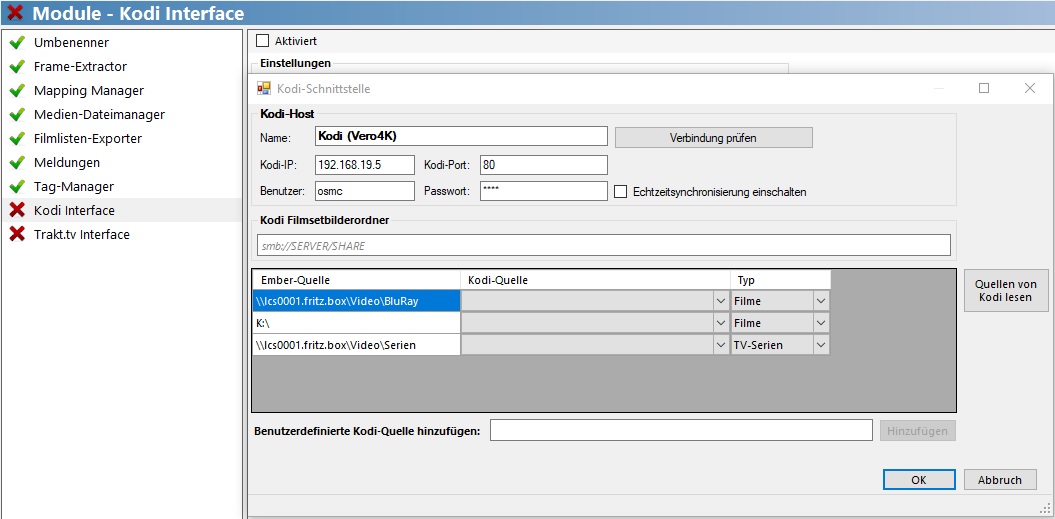Click the Kodi-IP input field
The height and width of the screenshot is (519, 1055).
(365, 164)
